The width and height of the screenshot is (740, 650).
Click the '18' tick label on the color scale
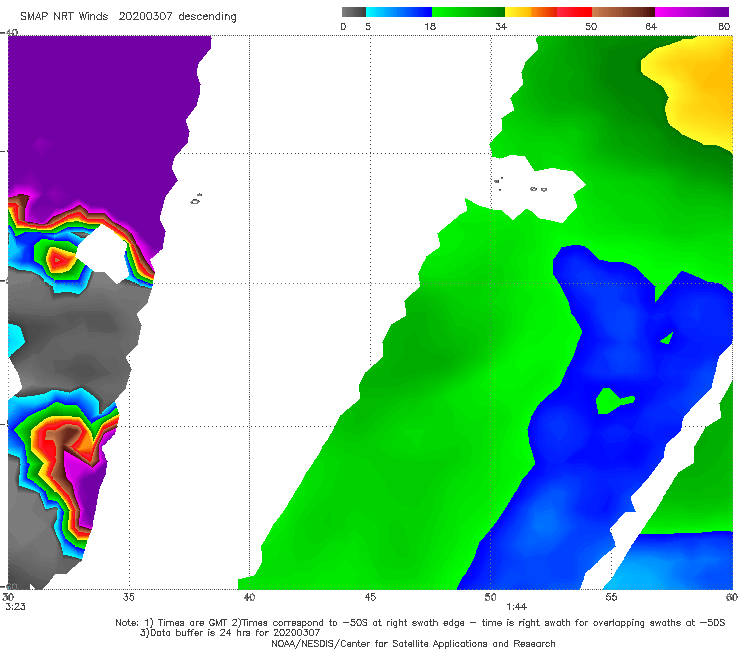pos(430,27)
